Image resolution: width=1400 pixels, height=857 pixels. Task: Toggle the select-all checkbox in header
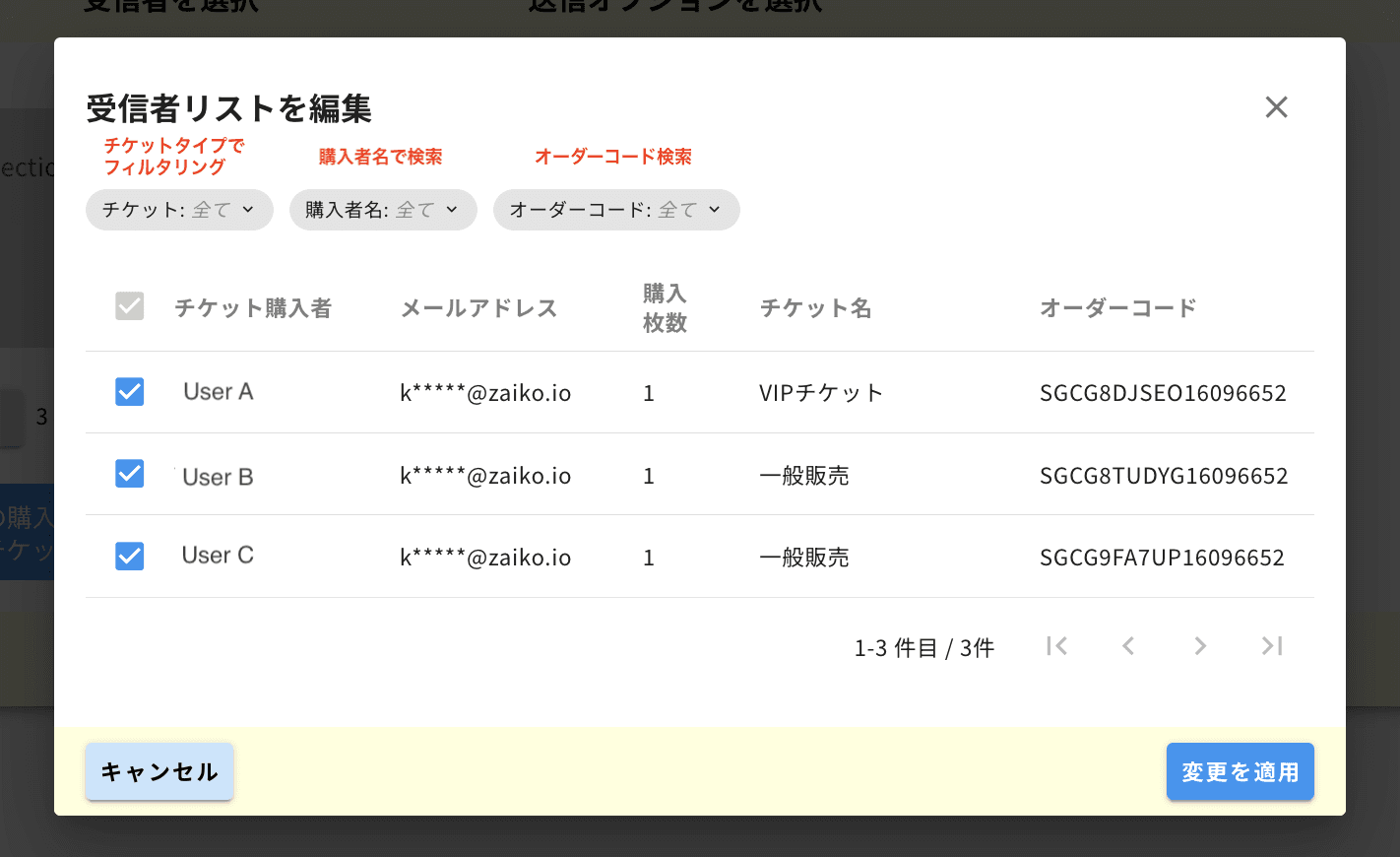[129, 306]
